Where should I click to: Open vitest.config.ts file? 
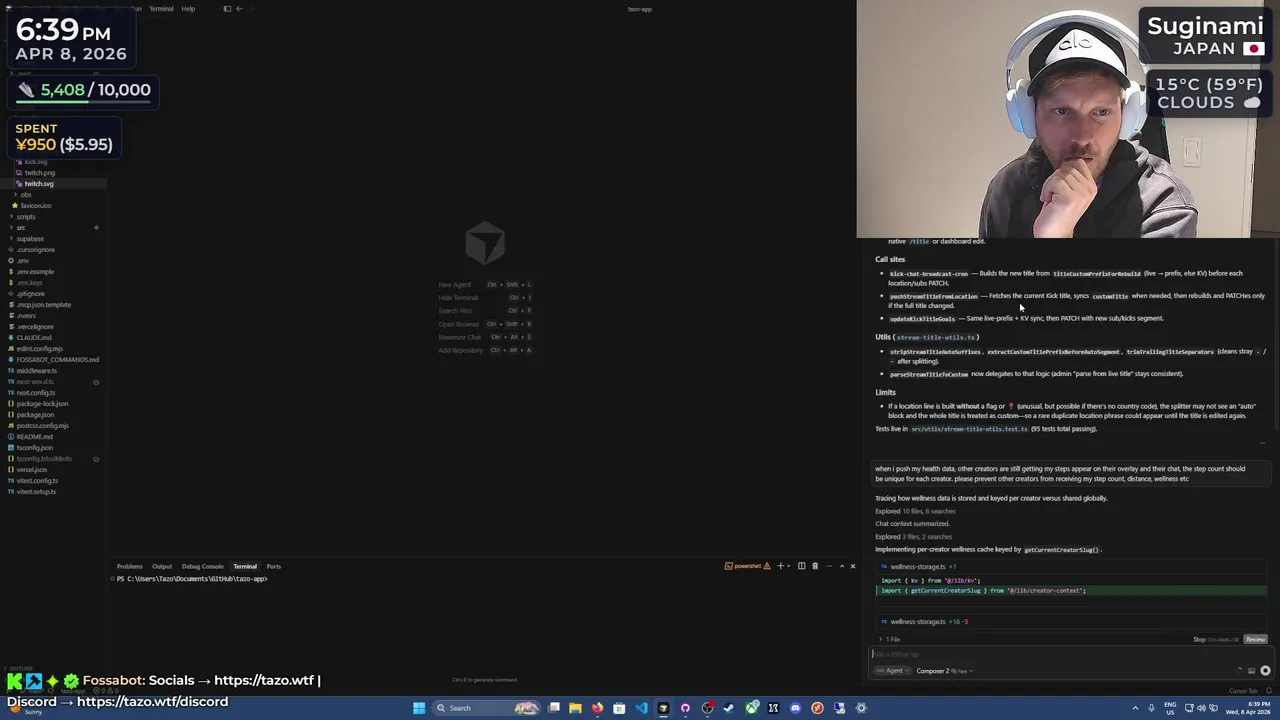pos(37,481)
